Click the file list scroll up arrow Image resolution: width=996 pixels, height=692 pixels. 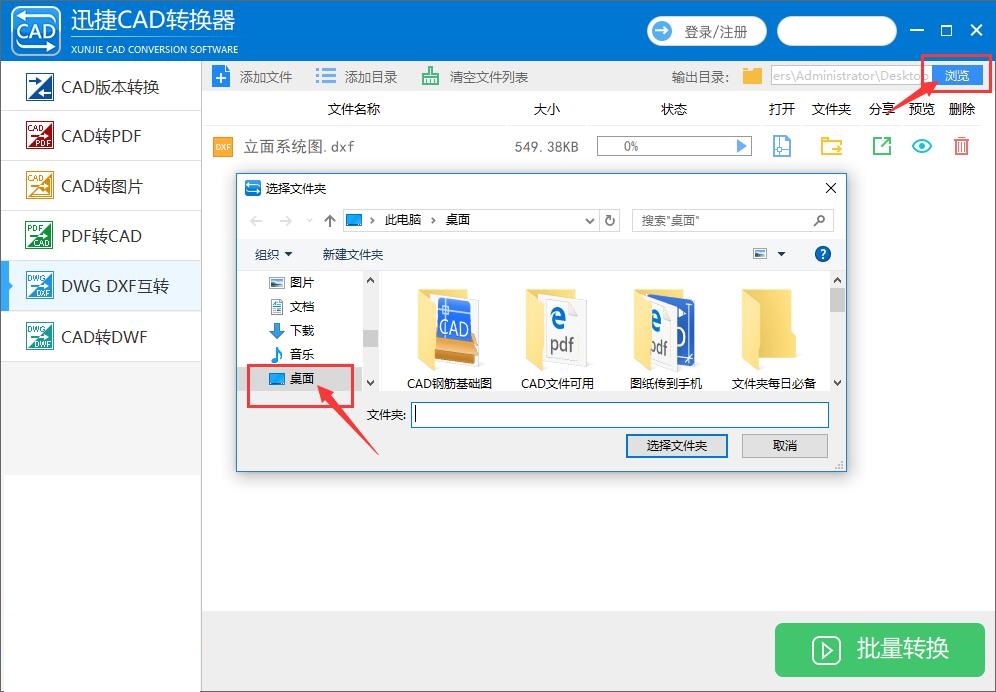click(837, 280)
